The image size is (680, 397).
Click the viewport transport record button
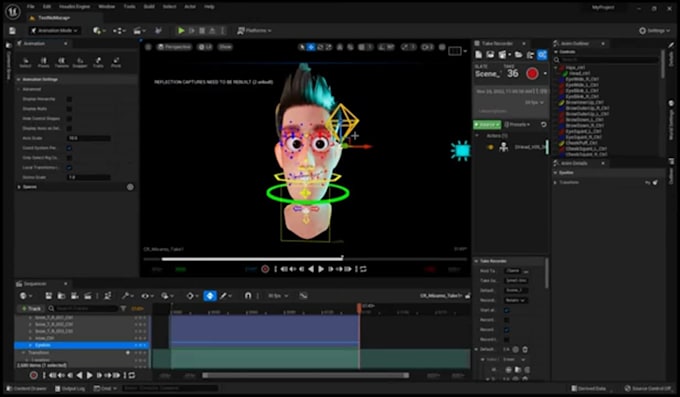pyautogui.click(x=265, y=269)
